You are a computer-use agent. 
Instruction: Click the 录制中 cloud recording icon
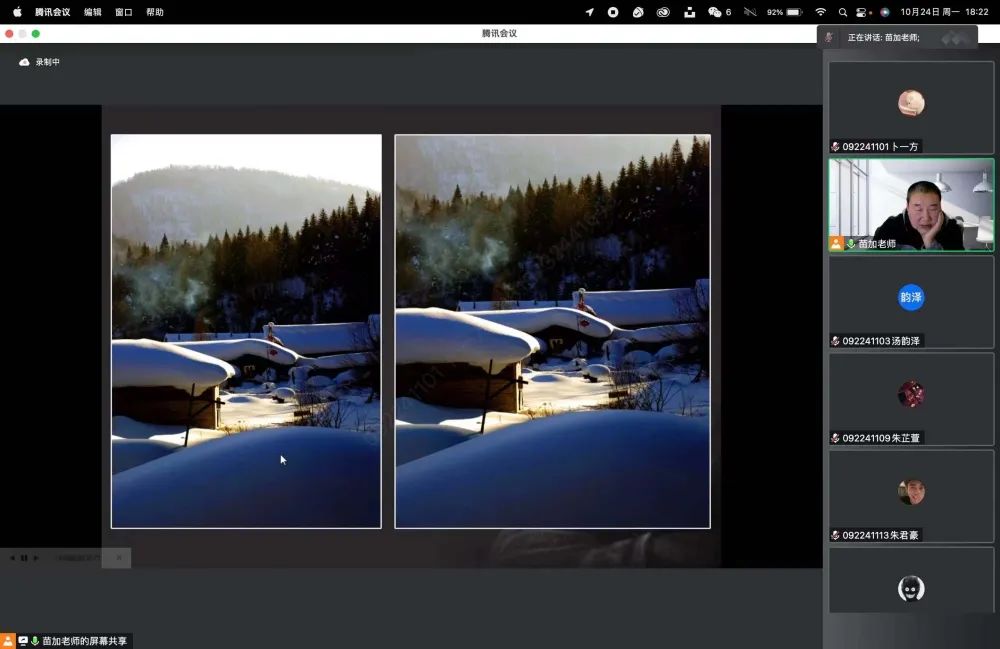[25, 62]
